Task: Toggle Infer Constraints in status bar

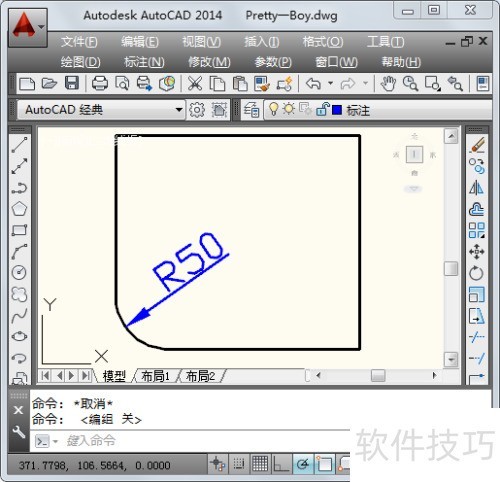Action: [x=218, y=464]
